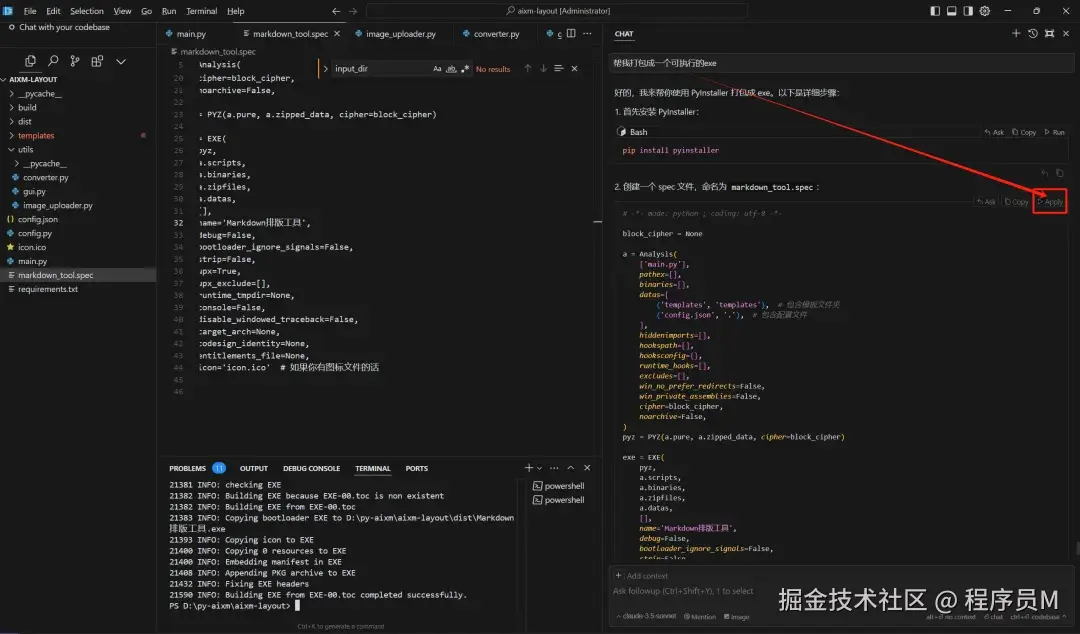Open the Source Control view
Image resolution: width=1080 pixels, height=634 pixels.
point(75,61)
